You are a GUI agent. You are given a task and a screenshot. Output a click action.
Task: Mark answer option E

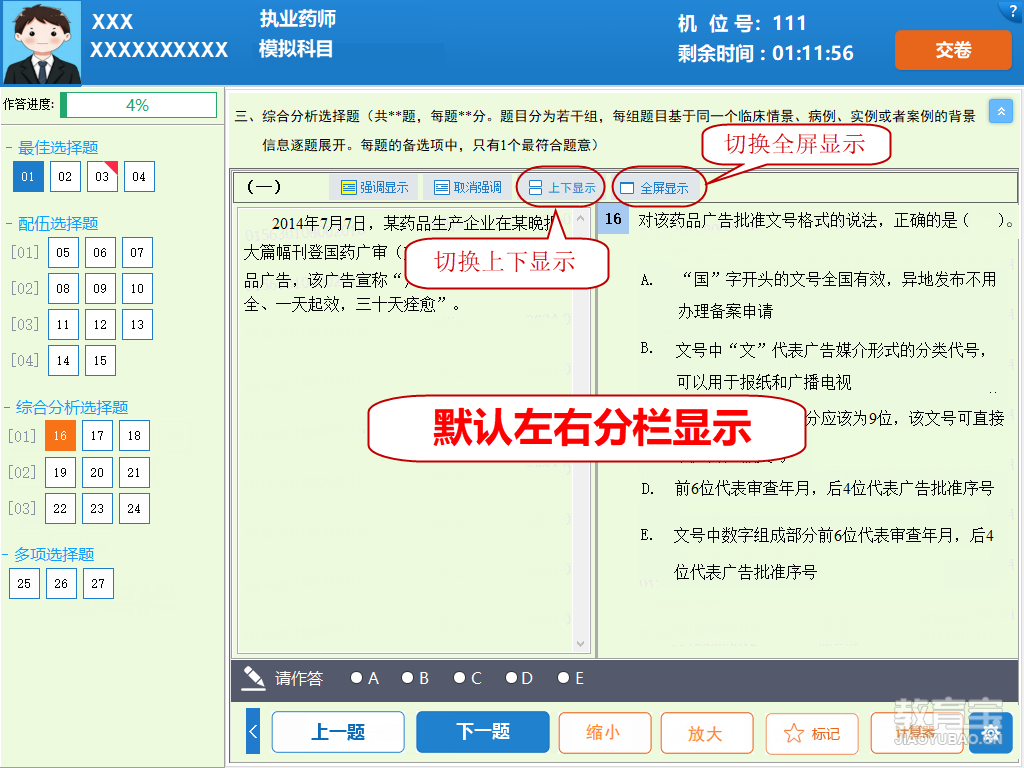tap(563, 678)
